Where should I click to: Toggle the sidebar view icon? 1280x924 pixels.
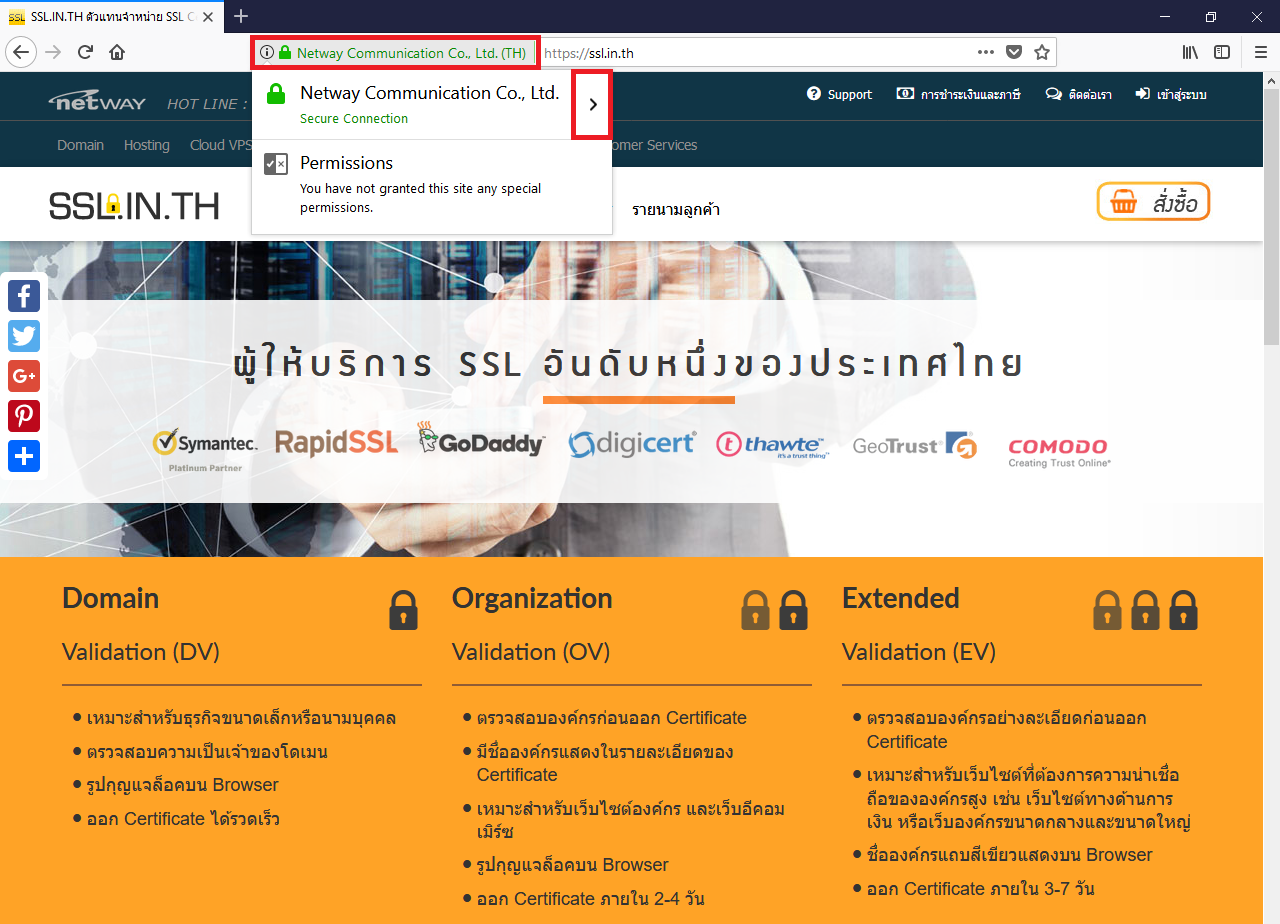pos(1222,53)
